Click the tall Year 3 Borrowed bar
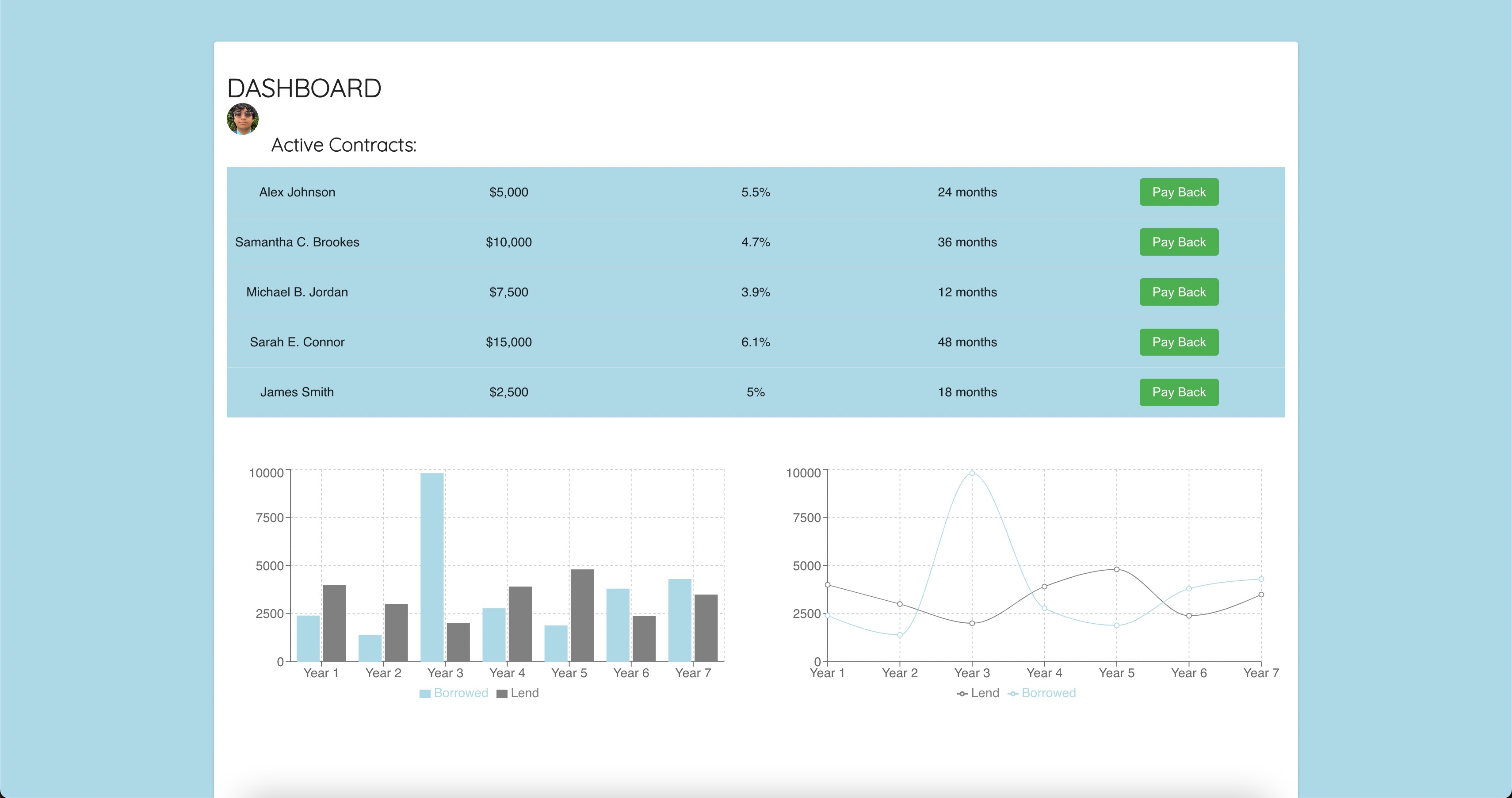This screenshot has width=1512, height=798. click(432, 567)
